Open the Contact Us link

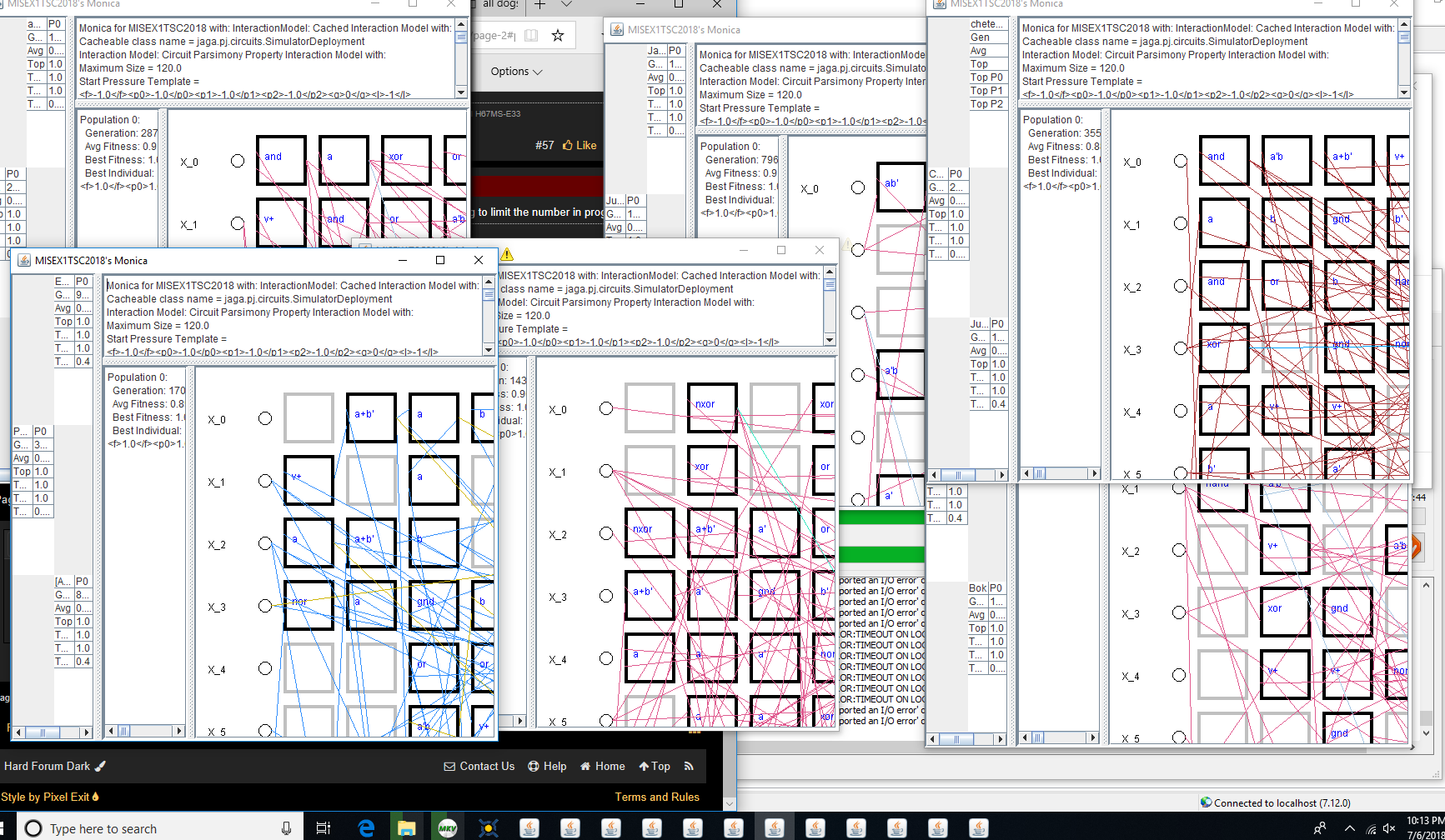tap(479, 766)
